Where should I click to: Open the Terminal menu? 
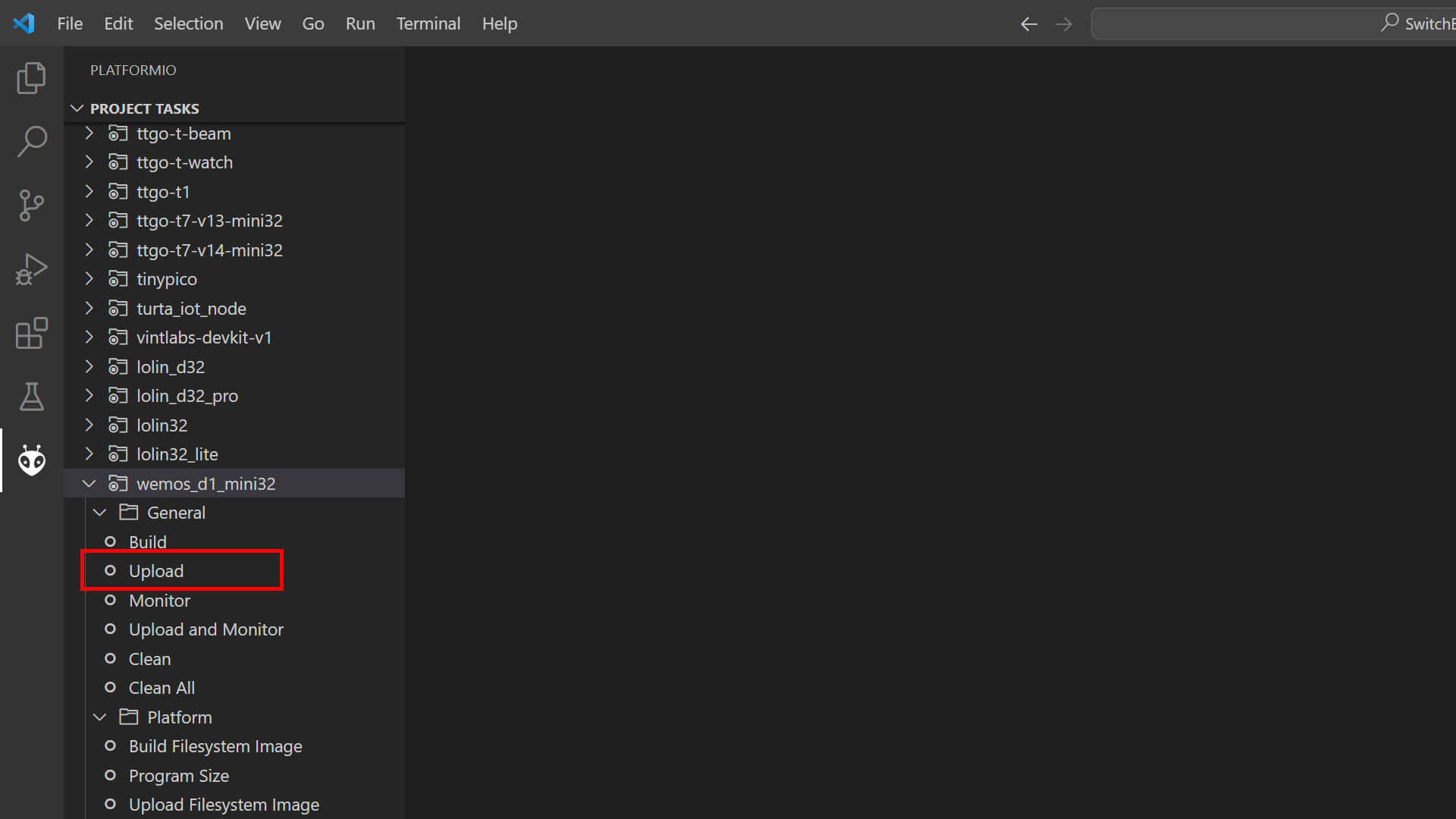coord(428,24)
